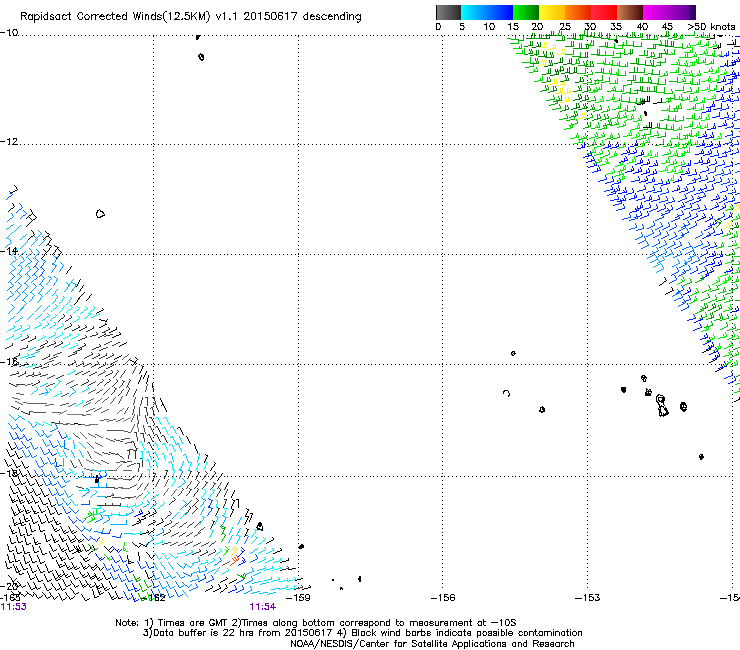Click the latitude label "-10"
740x650 pixels.
click(x=9, y=33)
